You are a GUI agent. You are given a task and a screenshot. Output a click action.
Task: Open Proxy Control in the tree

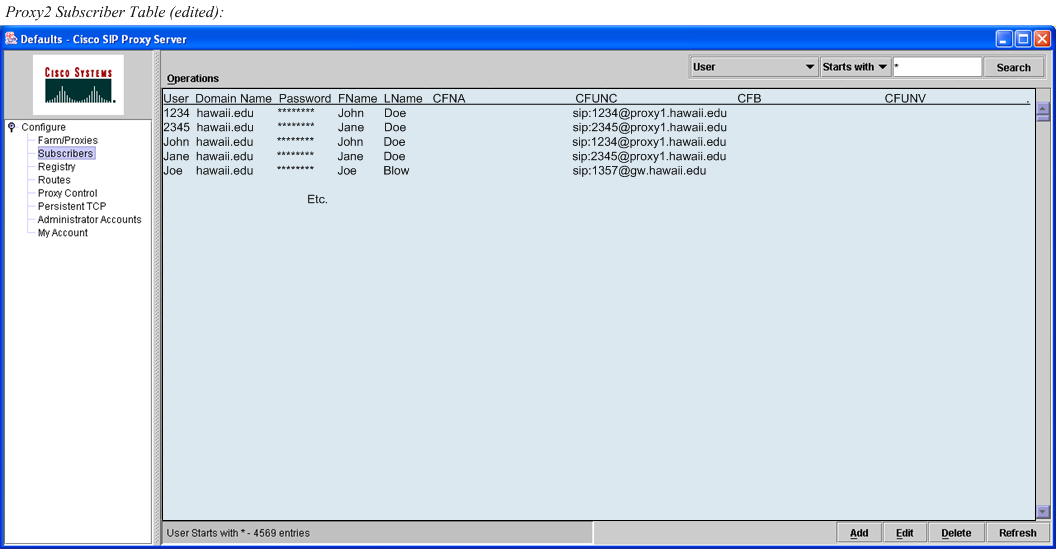(x=67, y=193)
